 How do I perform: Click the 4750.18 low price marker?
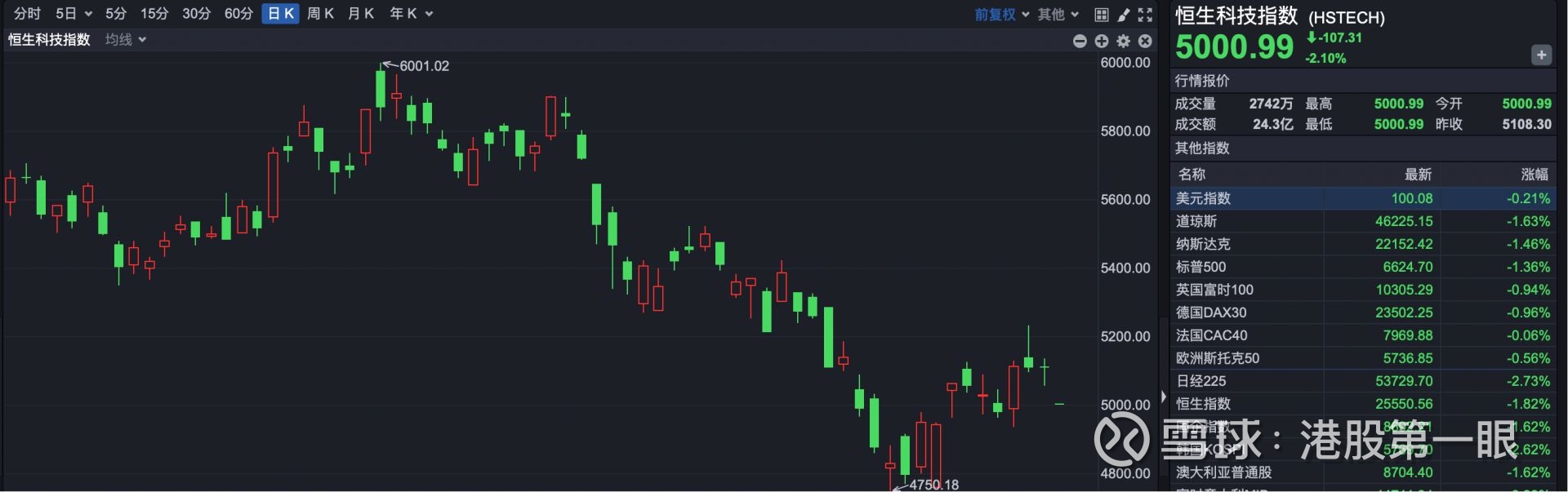[x=933, y=485]
